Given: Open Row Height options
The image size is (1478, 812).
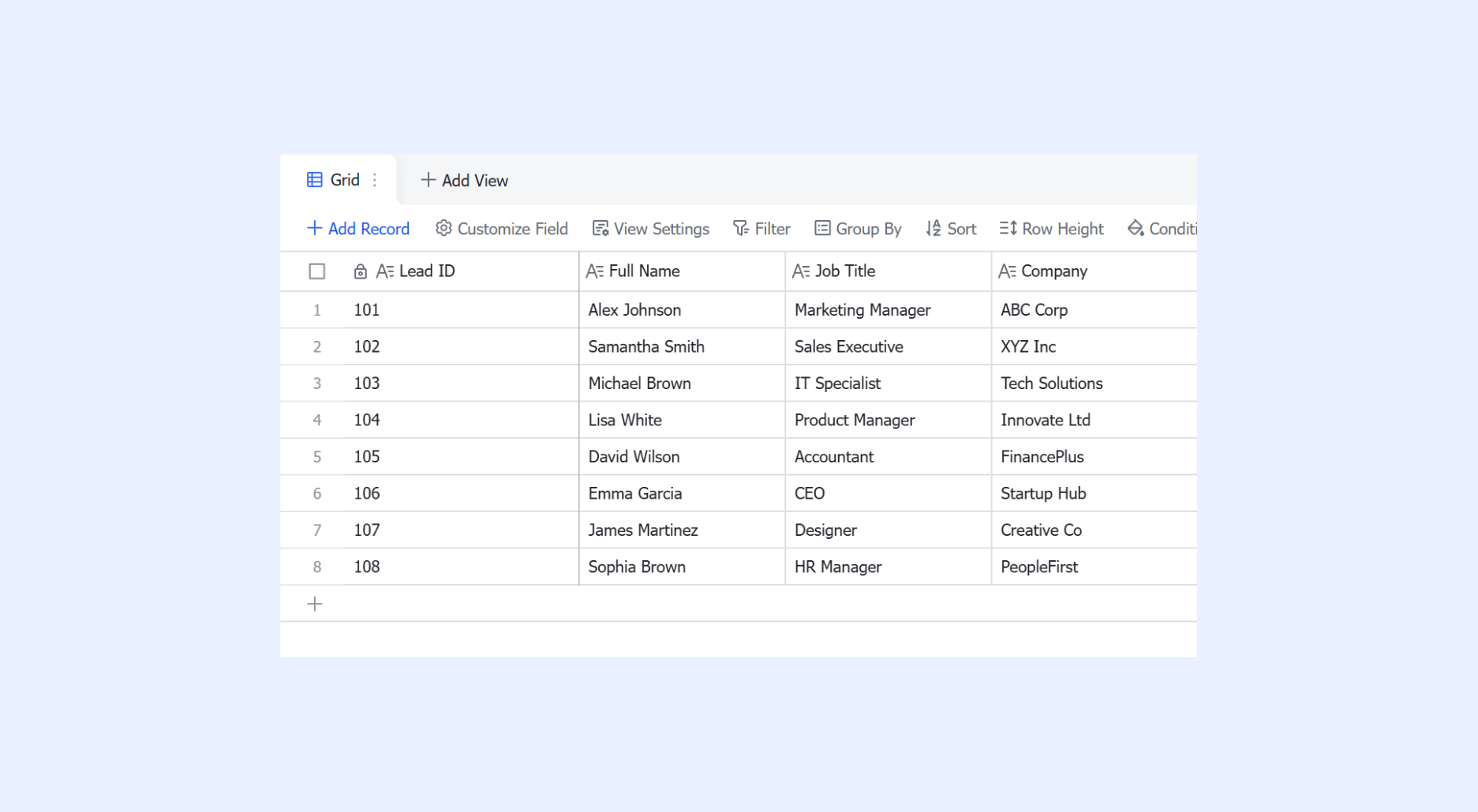Looking at the screenshot, I should (1051, 229).
